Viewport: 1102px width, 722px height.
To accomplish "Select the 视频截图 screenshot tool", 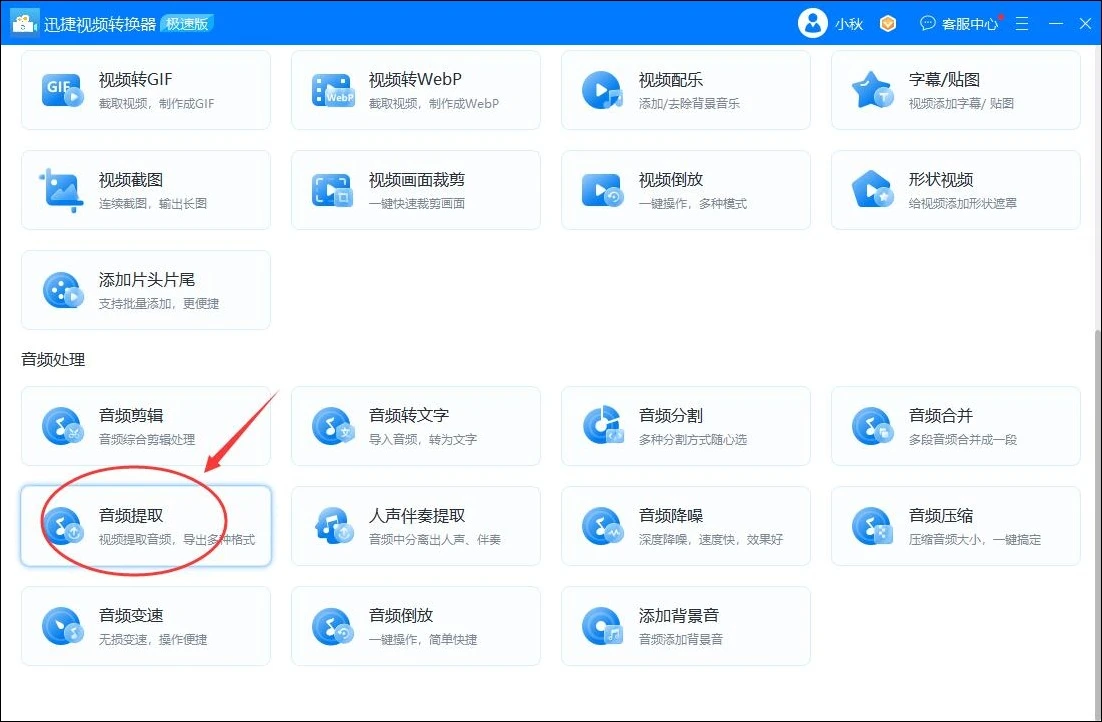I will point(145,190).
